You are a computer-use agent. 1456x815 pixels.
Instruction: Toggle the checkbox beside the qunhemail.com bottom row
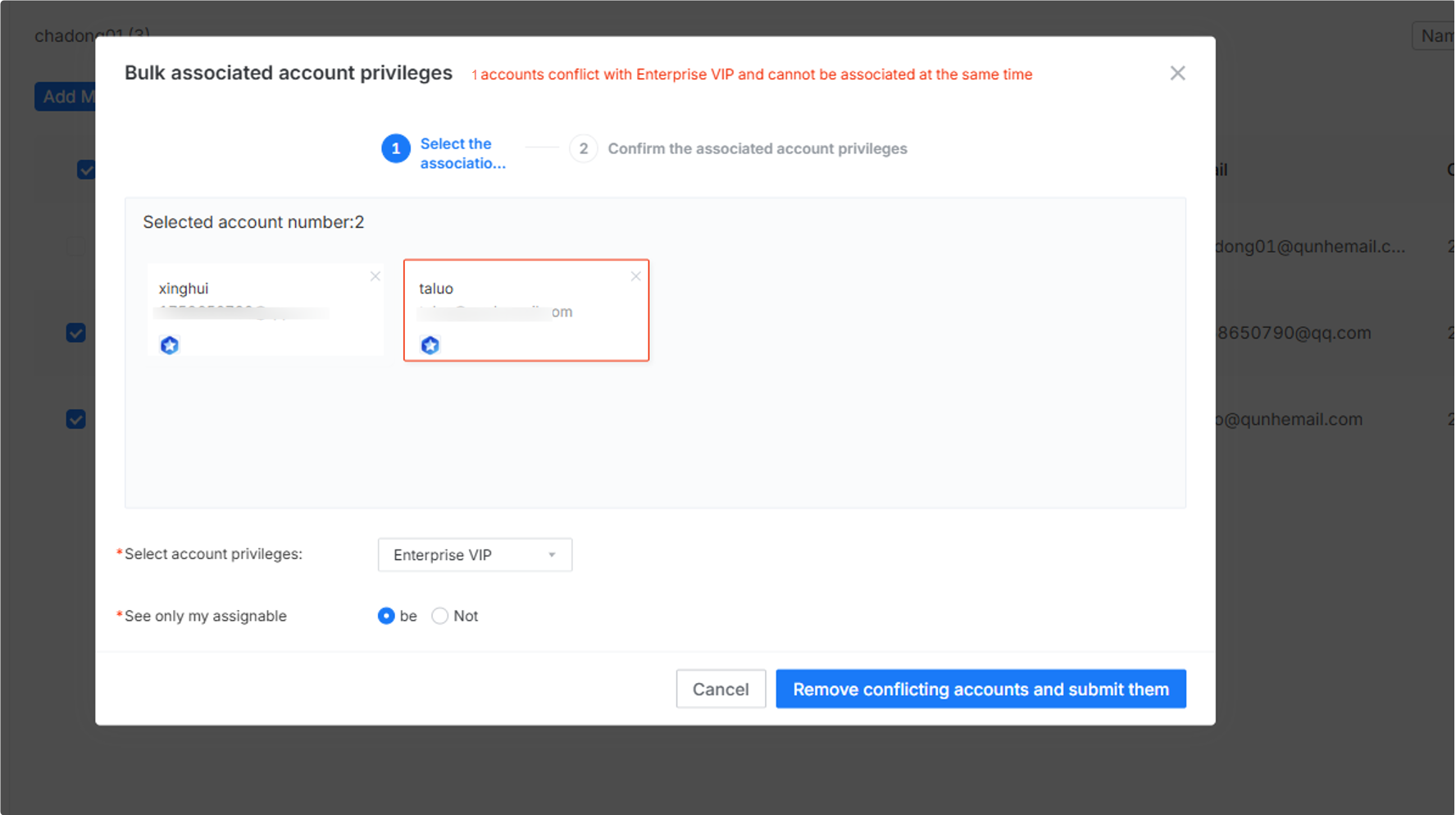point(76,419)
